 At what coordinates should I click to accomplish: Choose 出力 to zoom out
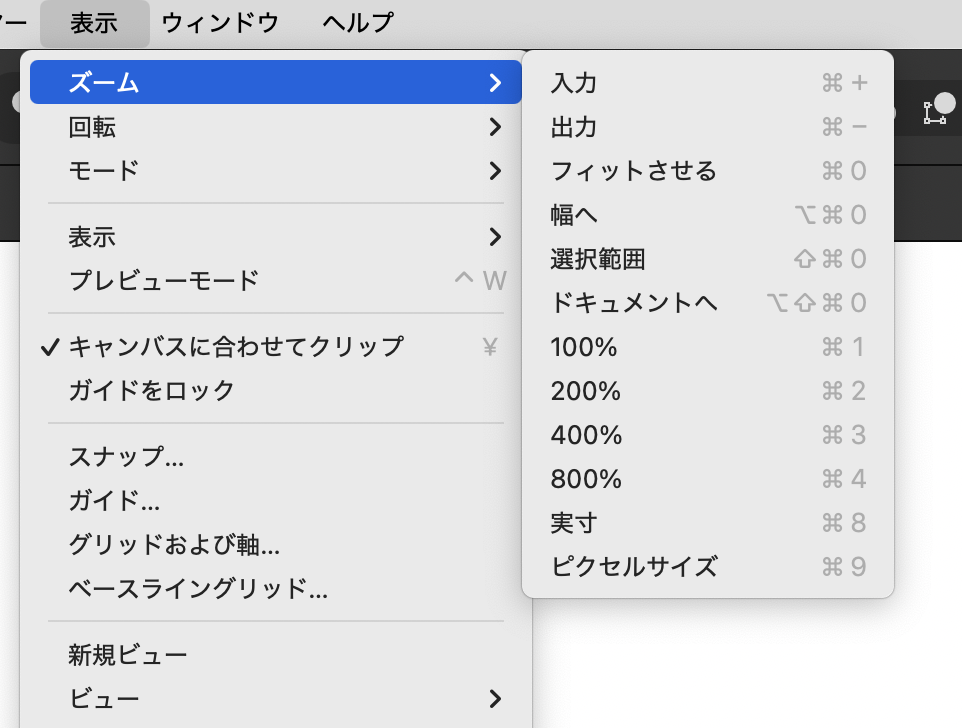tap(574, 127)
